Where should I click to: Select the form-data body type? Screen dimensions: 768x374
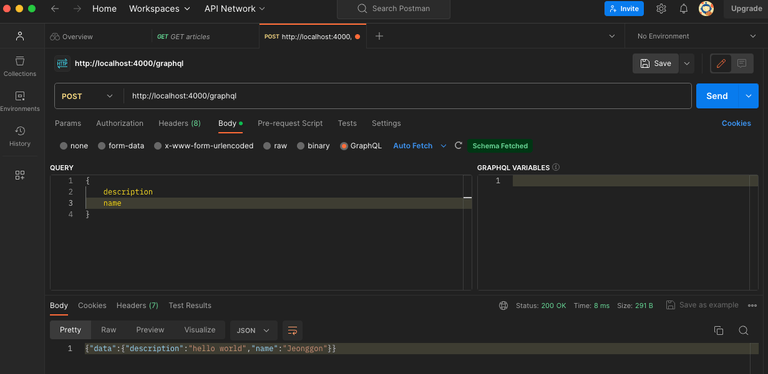coord(121,146)
